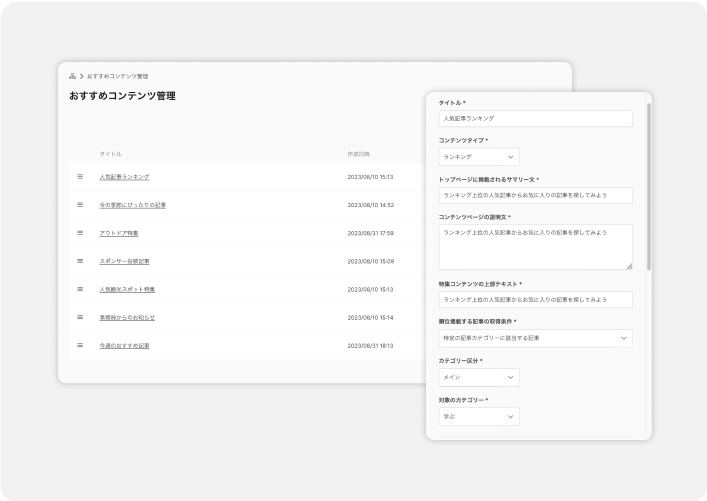The height and width of the screenshot is (501, 707).
Task: Open the コンテンツタイプ dropdown
Action: (479, 157)
